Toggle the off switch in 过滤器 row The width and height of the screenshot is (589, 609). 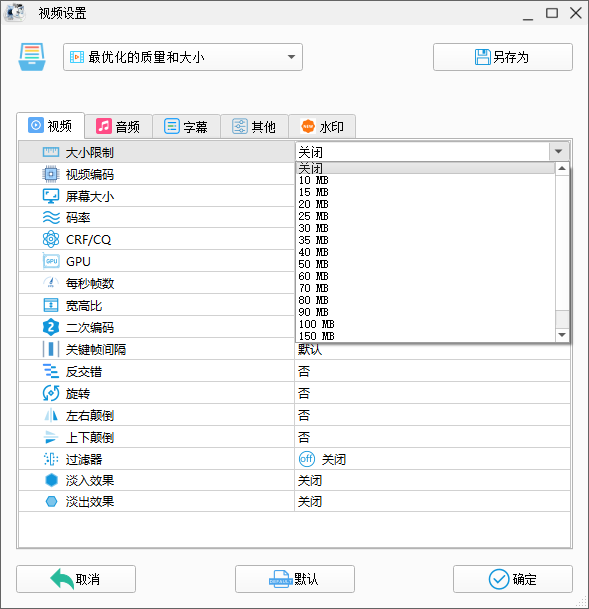click(306, 459)
